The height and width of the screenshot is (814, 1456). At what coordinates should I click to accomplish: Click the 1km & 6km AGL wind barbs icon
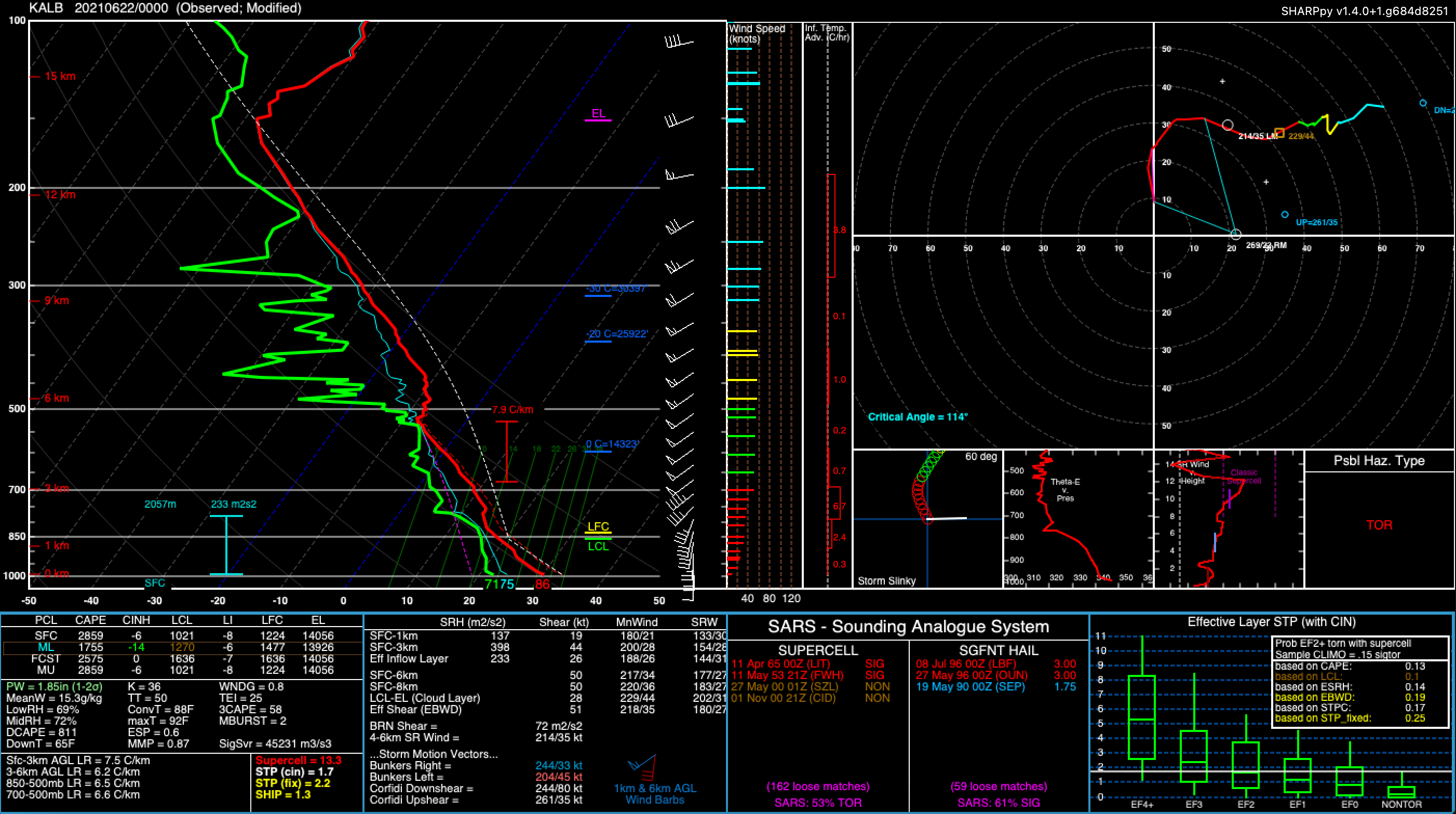coord(643,766)
